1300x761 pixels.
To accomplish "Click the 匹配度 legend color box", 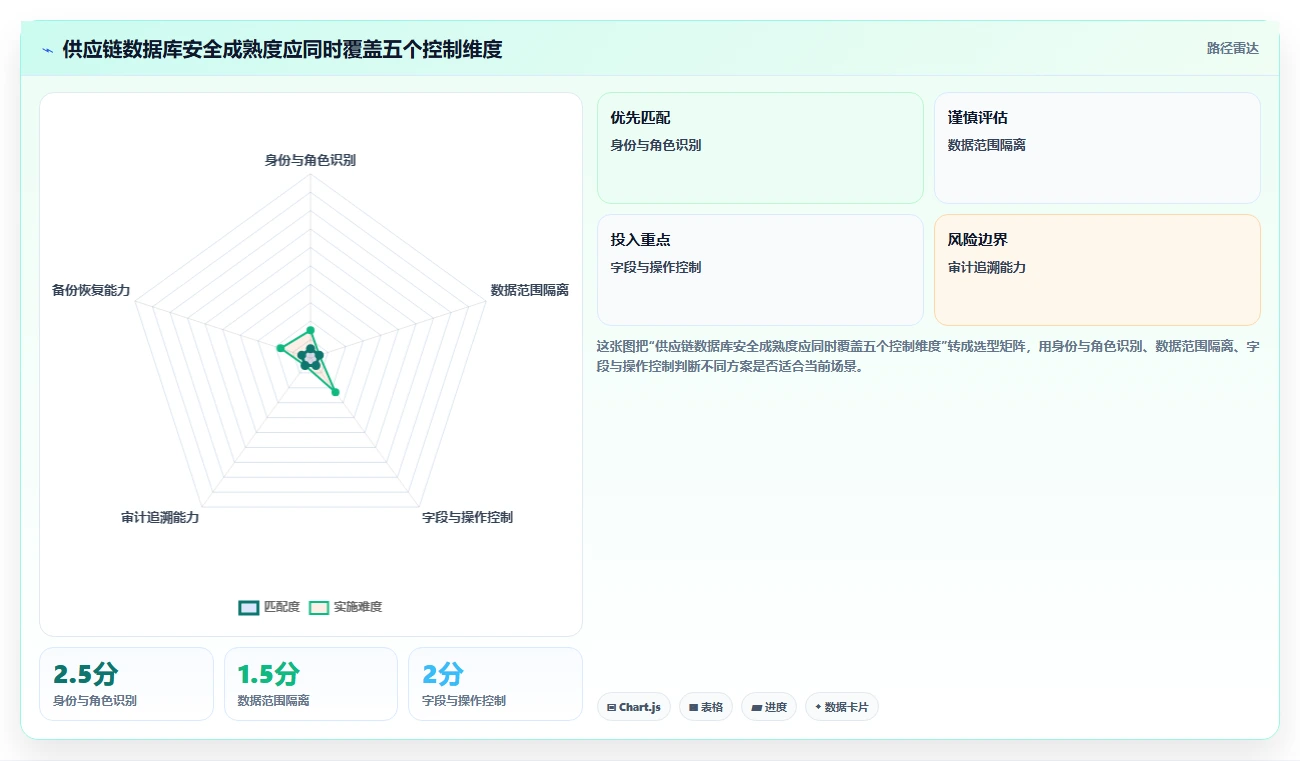I will [249, 607].
